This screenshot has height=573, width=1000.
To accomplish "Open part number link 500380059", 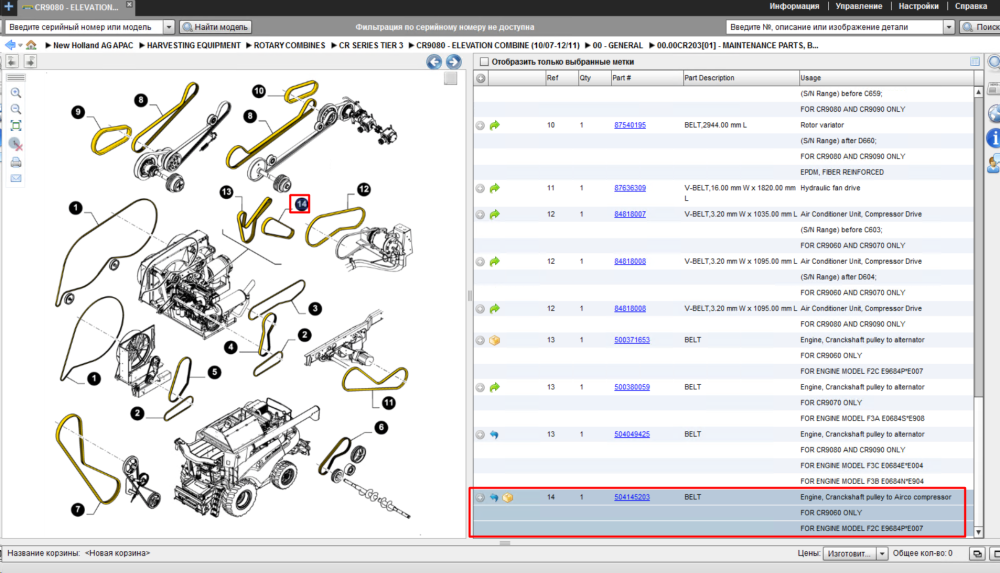I will click(631, 387).
